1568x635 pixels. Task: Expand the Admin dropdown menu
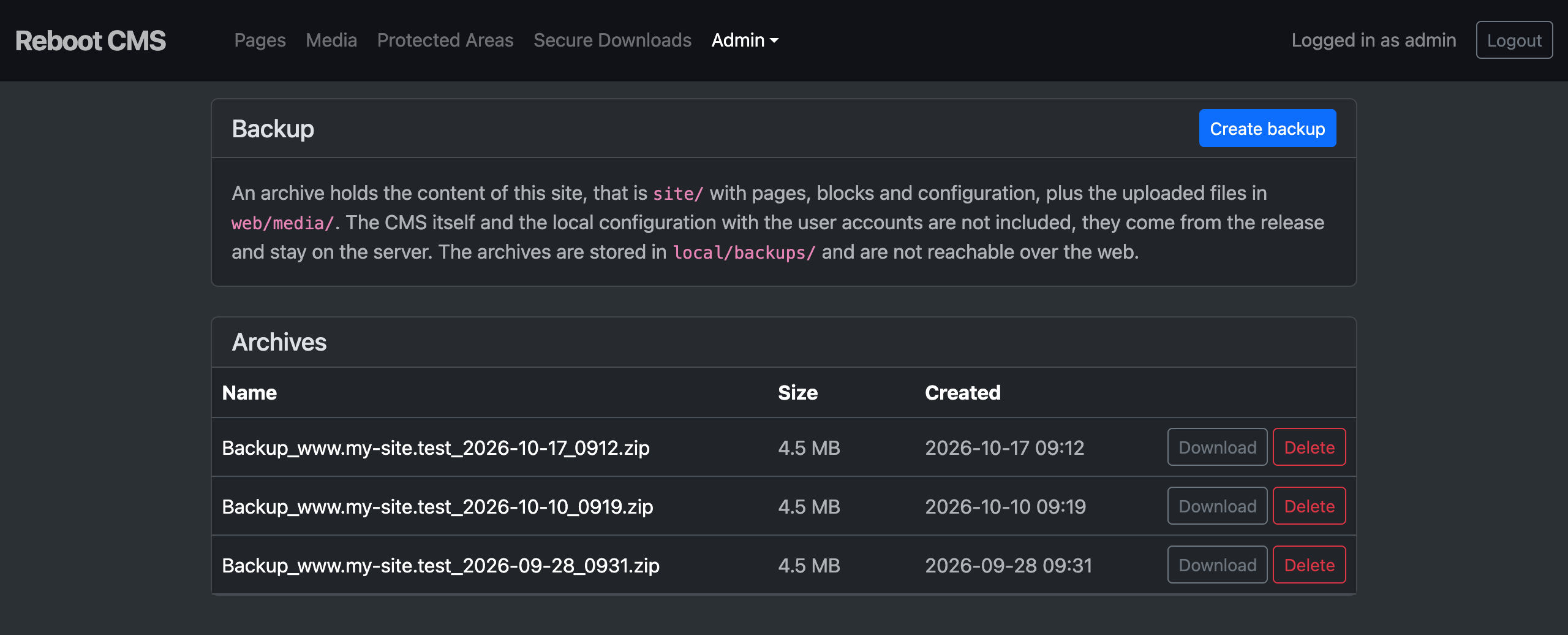745,40
